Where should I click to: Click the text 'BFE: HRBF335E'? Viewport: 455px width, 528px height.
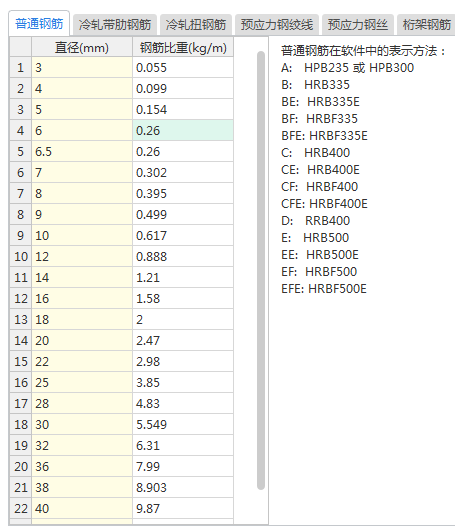[x=324, y=136]
